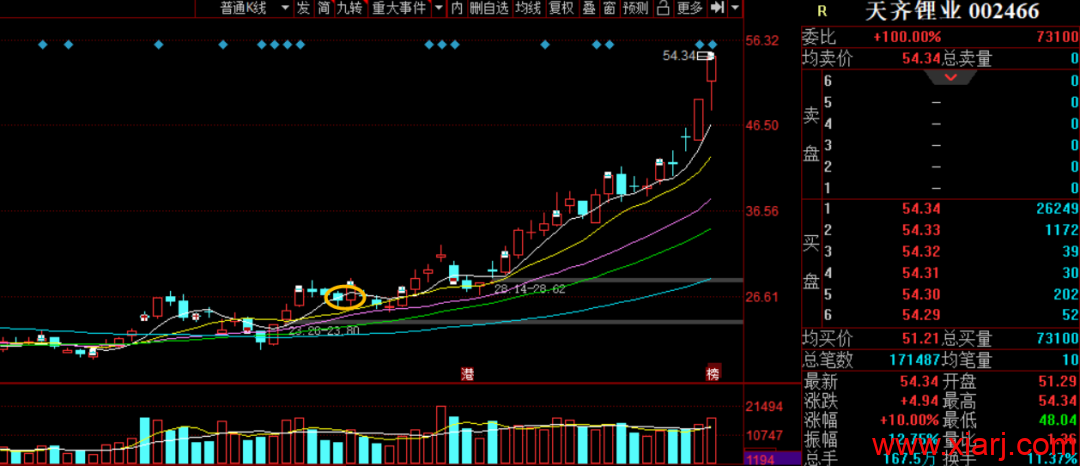Image resolution: width=1080 pixels, height=466 pixels.
Task: Click the 21494 volume axis label
Action: tap(764, 407)
